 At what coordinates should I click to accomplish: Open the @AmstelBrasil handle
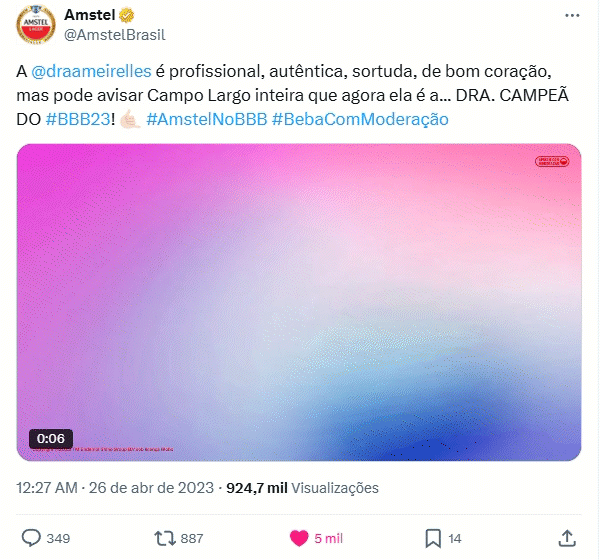(115, 35)
